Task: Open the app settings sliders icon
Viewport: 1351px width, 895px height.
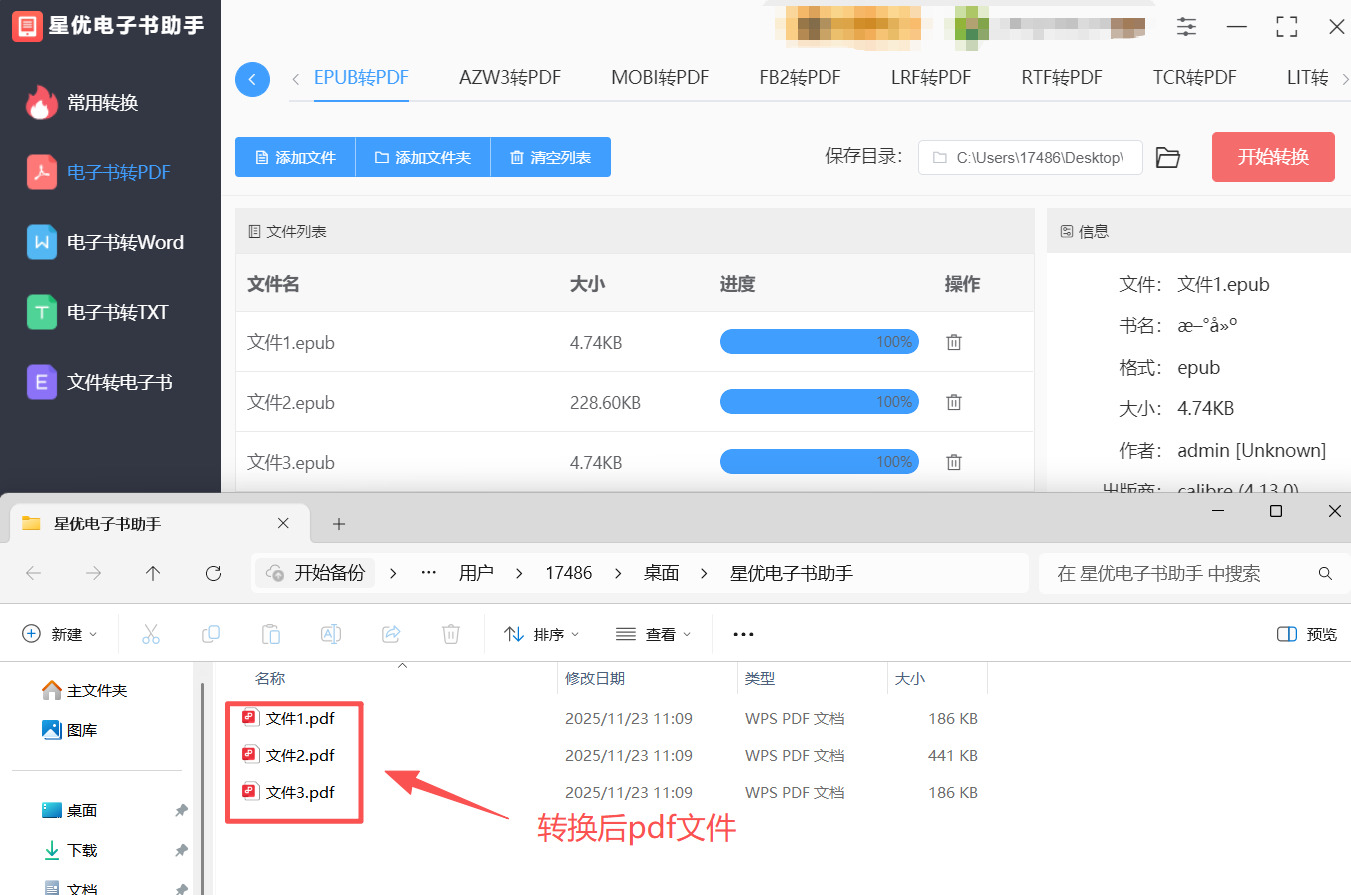Action: (1186, 27)
